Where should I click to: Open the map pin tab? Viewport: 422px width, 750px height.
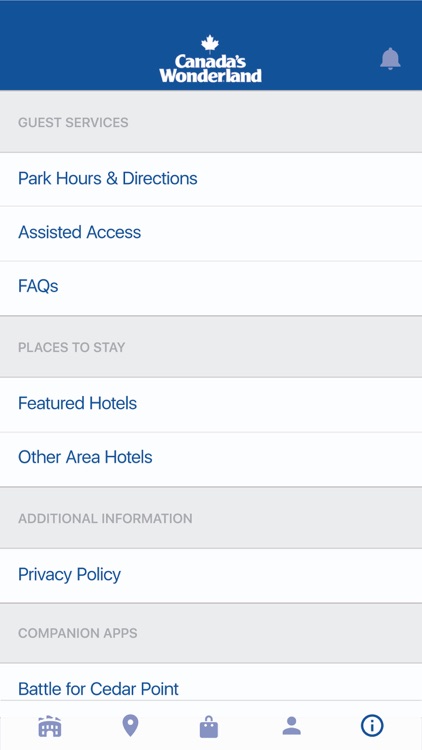130,726
